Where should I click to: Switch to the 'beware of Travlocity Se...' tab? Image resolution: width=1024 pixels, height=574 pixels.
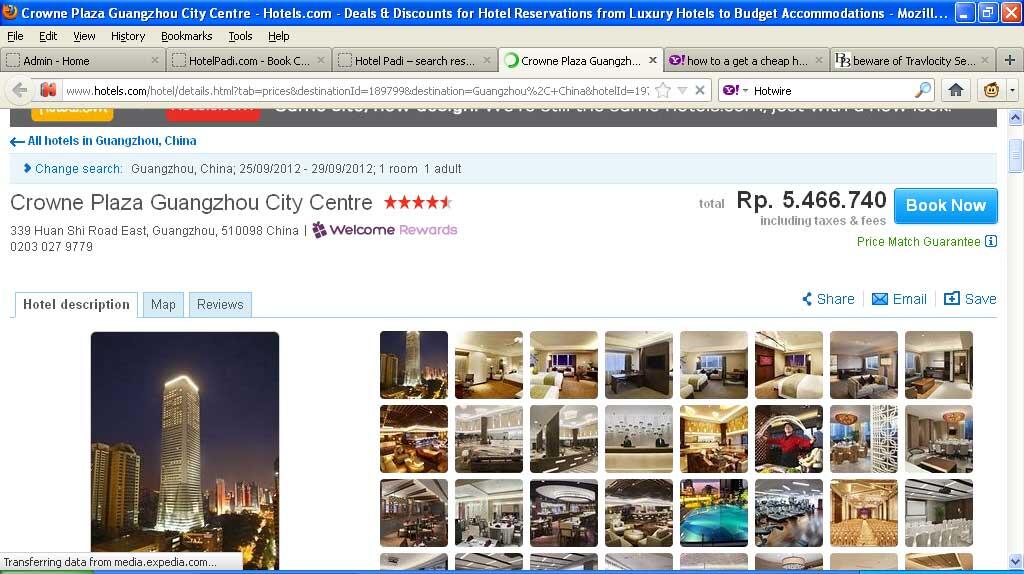912,60
